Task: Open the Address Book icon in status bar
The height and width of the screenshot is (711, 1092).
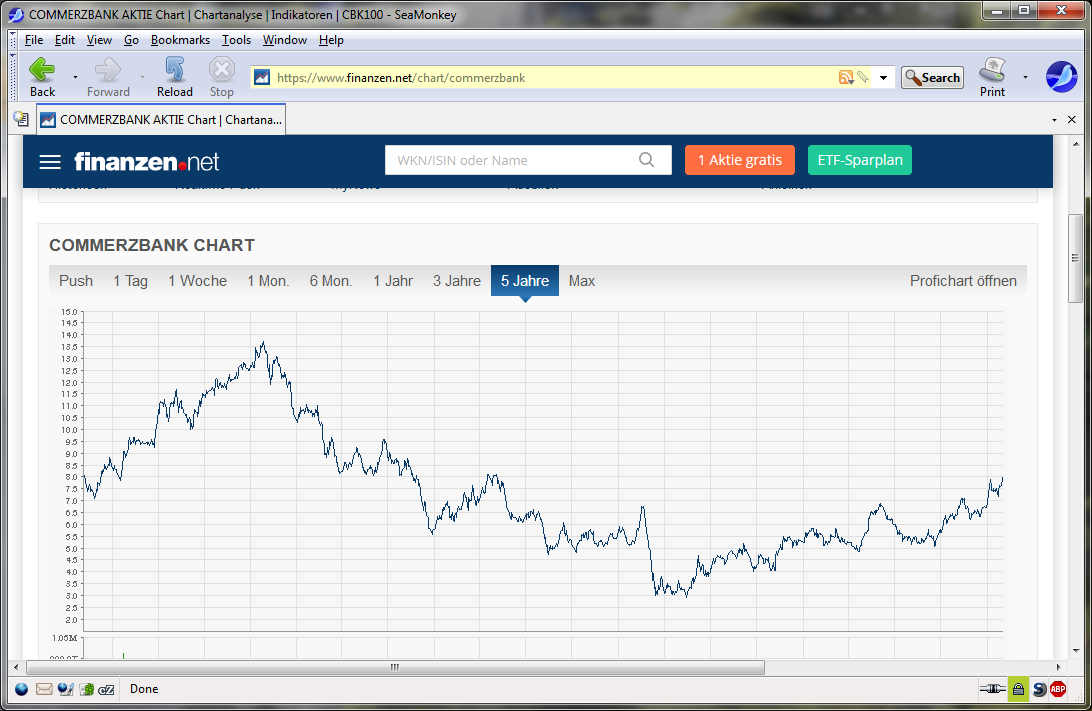Action: click(x=87, y=689)
